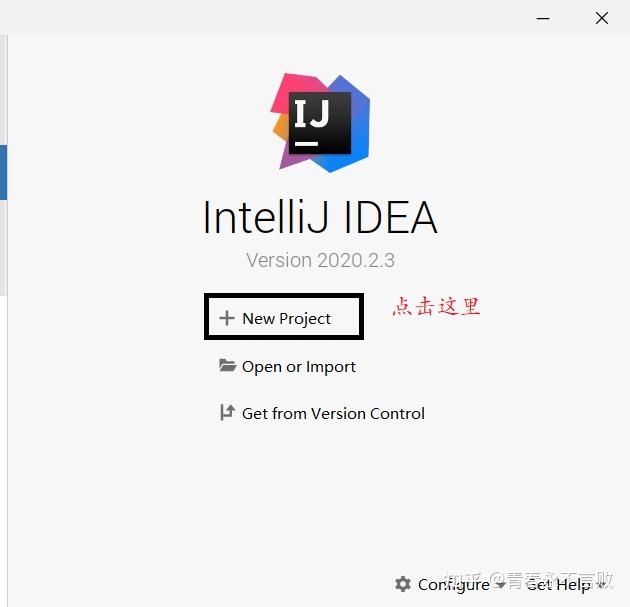The image size is (630, 607).
Task: Open the Get Help menu label
Action: coord(558,585)
